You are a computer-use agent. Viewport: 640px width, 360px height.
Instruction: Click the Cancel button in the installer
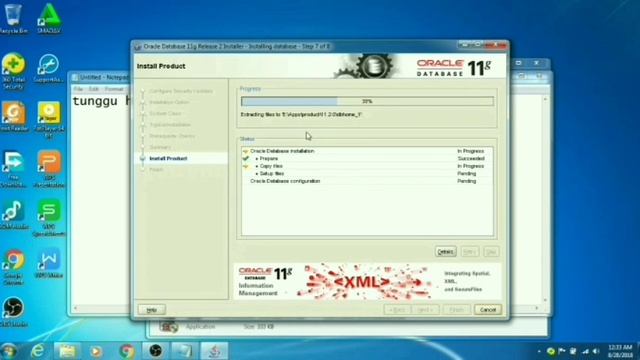tap(488, 310)
